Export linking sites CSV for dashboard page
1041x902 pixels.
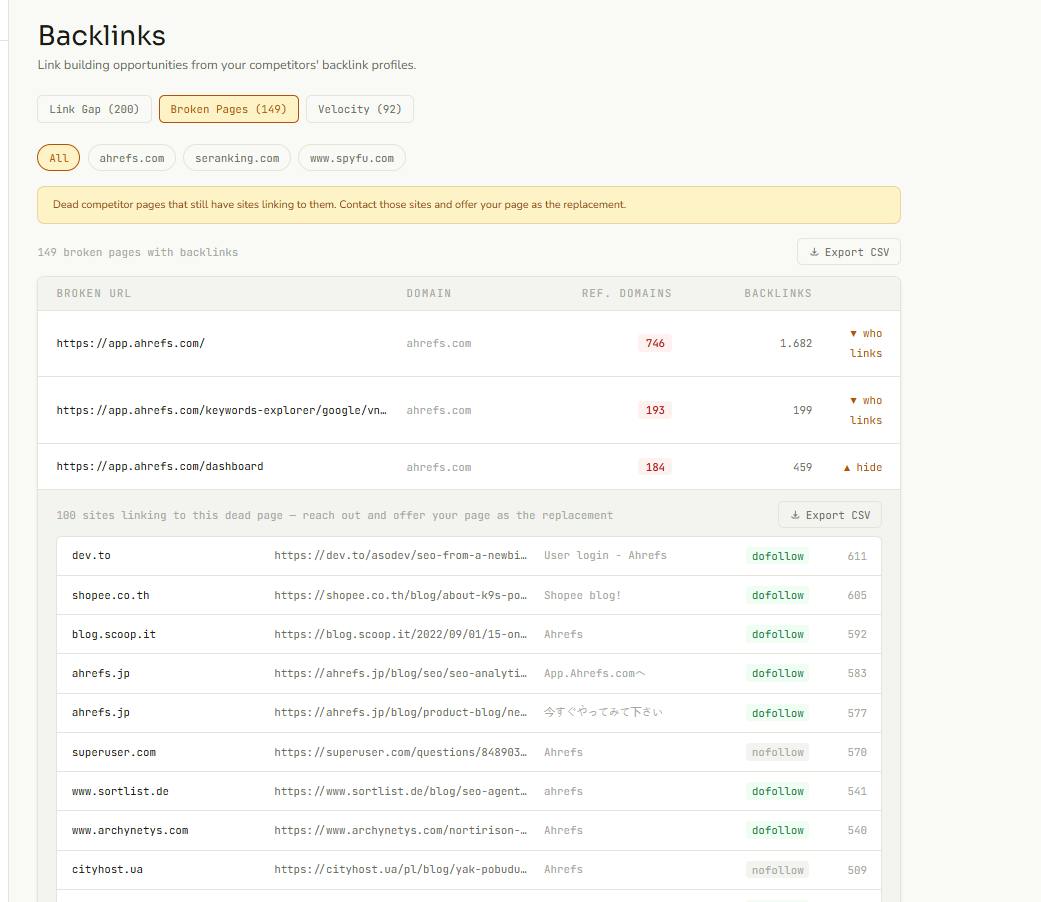pos(830,515)
